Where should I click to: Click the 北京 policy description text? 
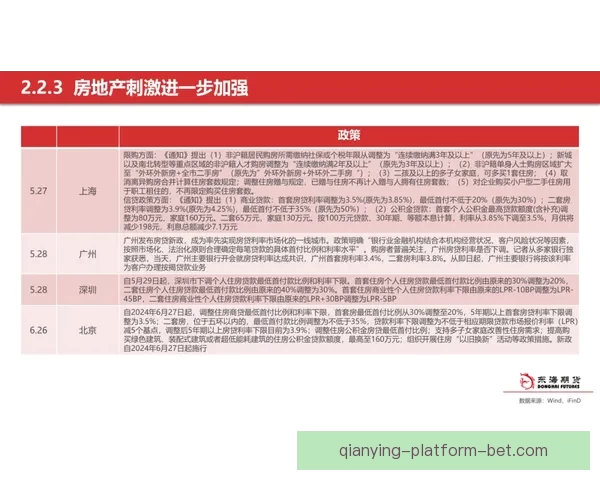(x=350, y=330)
